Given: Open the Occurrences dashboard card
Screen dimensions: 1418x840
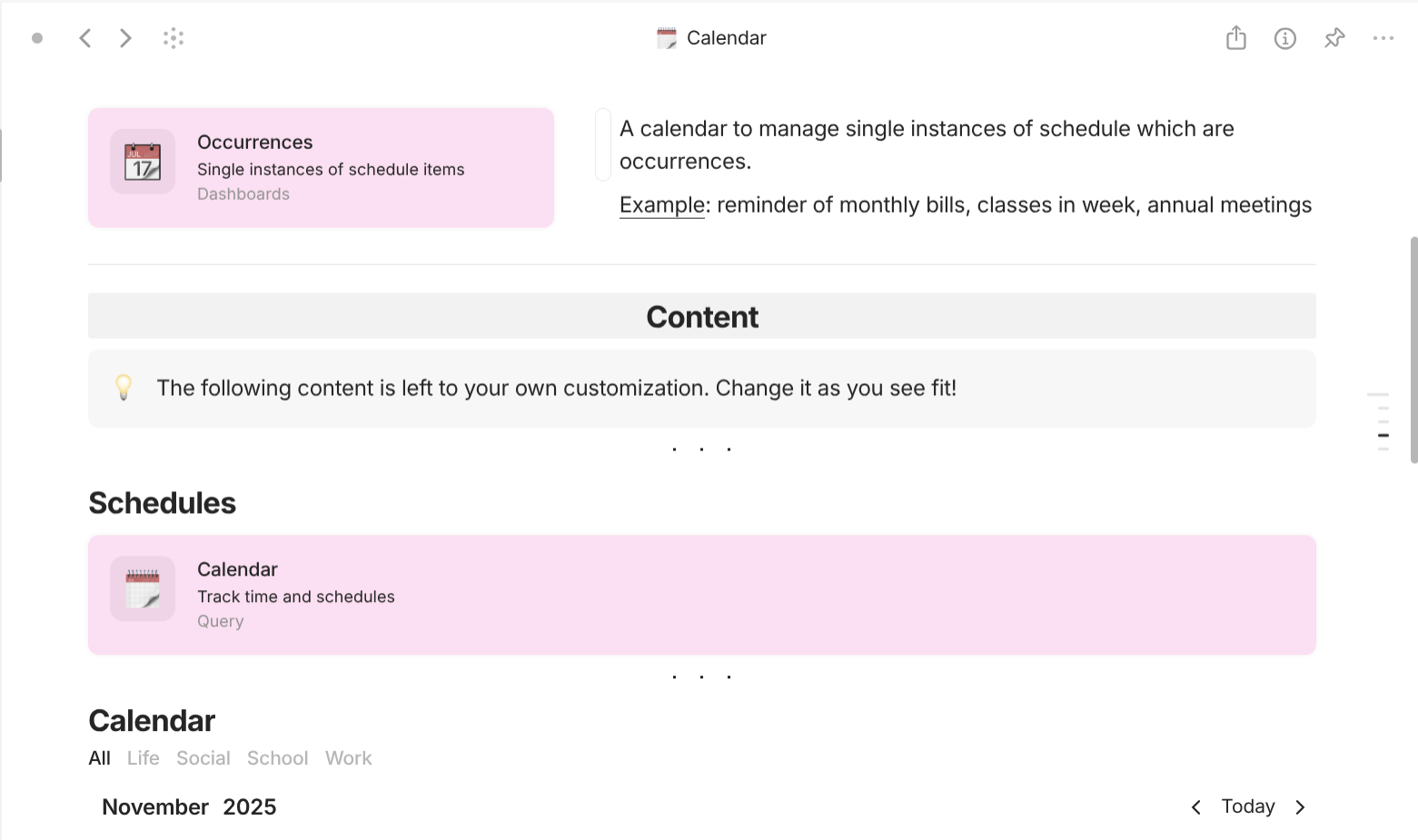Looking at the screenshot, I should click(x=321, y=167).
